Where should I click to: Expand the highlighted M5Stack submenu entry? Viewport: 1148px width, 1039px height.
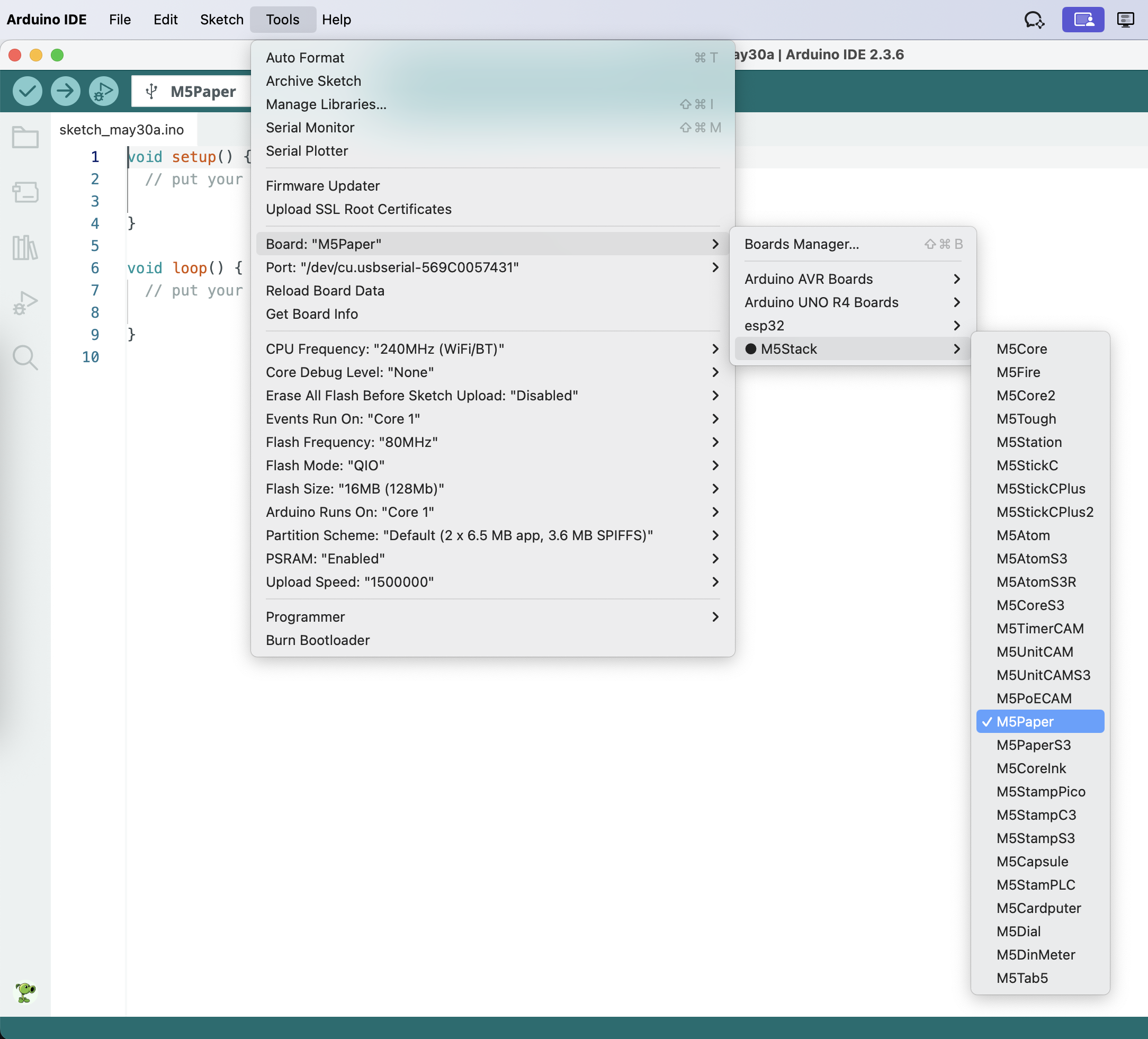(853, 348)
